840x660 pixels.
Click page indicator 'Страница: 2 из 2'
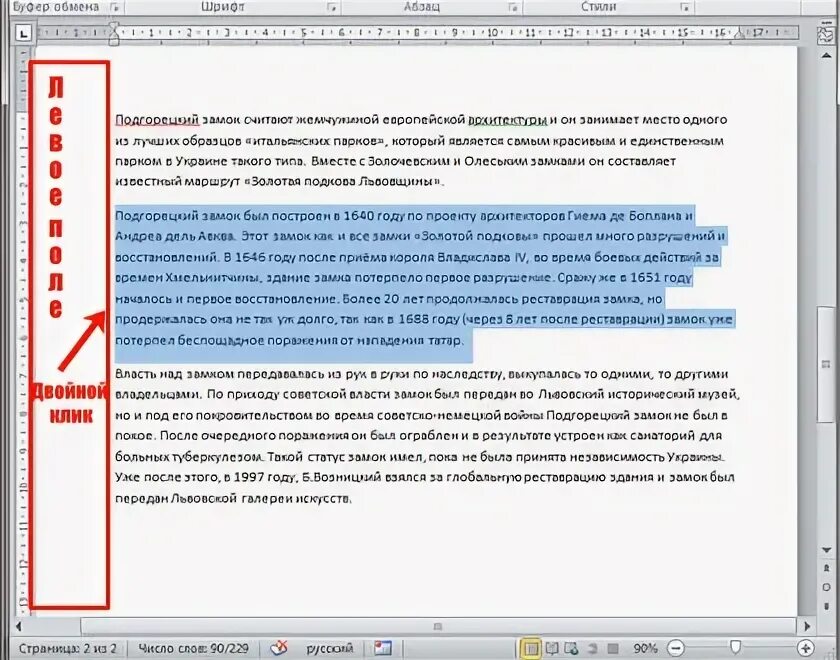coord(68,649)
